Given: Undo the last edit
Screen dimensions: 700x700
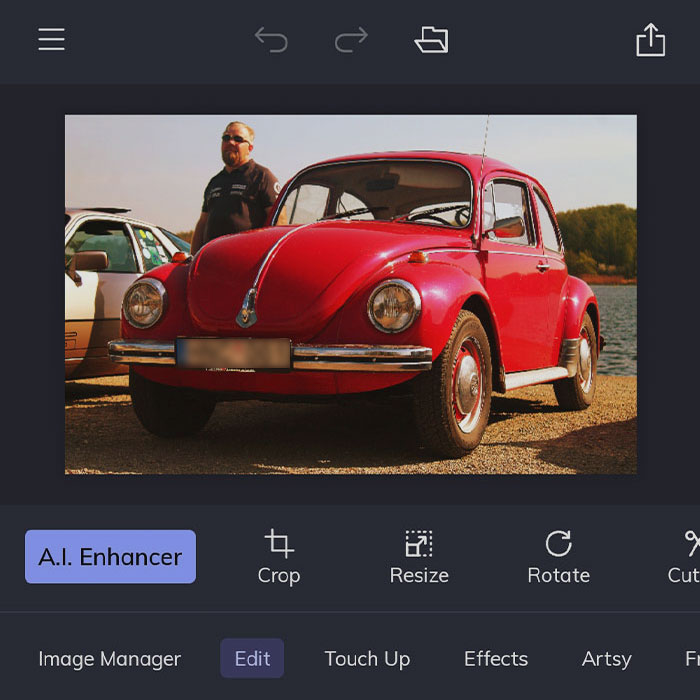Looking at the screenshot, I should (271, 40).
